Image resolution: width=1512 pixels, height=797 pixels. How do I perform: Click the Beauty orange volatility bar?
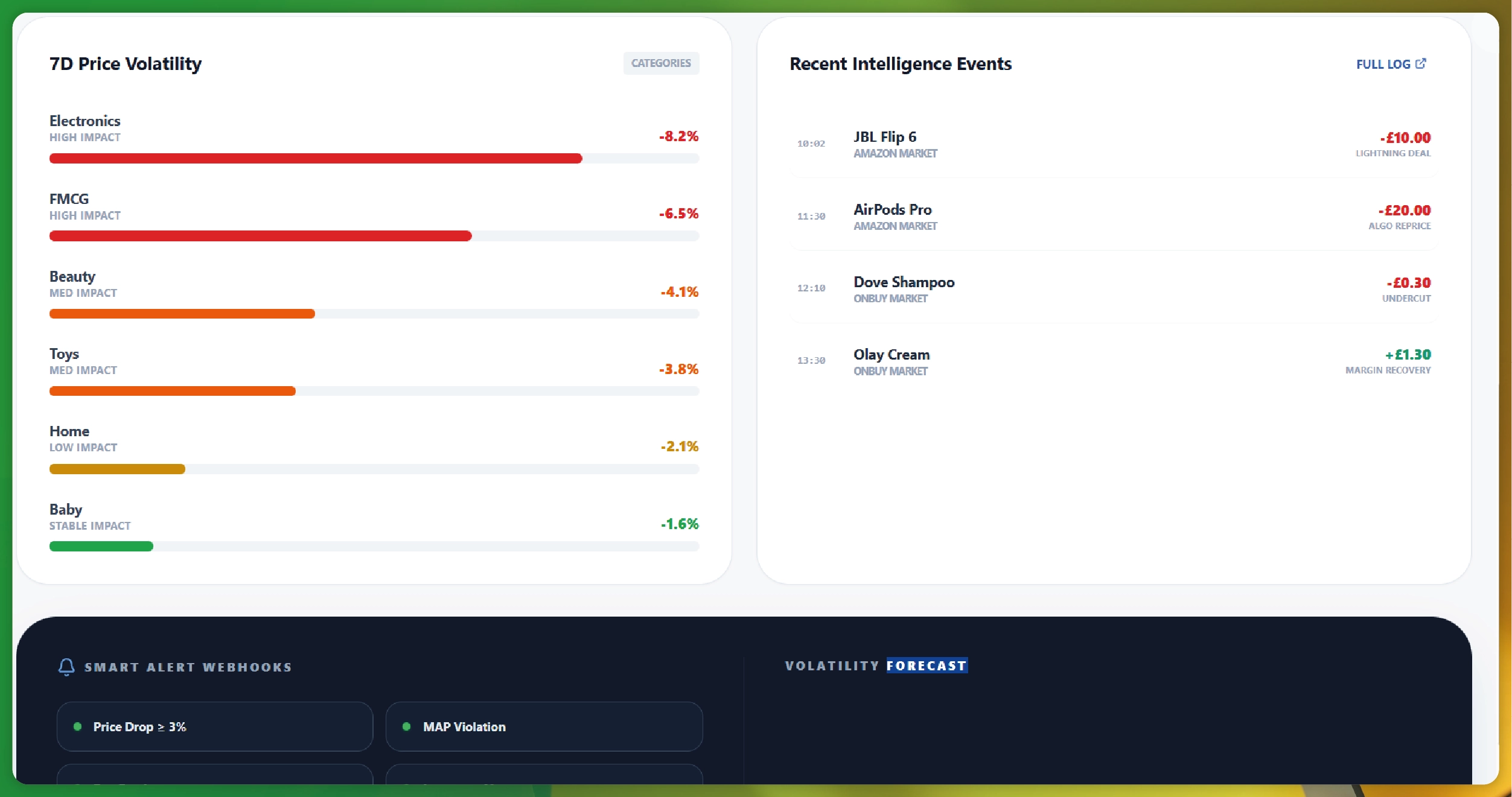[x=182, y=314]
